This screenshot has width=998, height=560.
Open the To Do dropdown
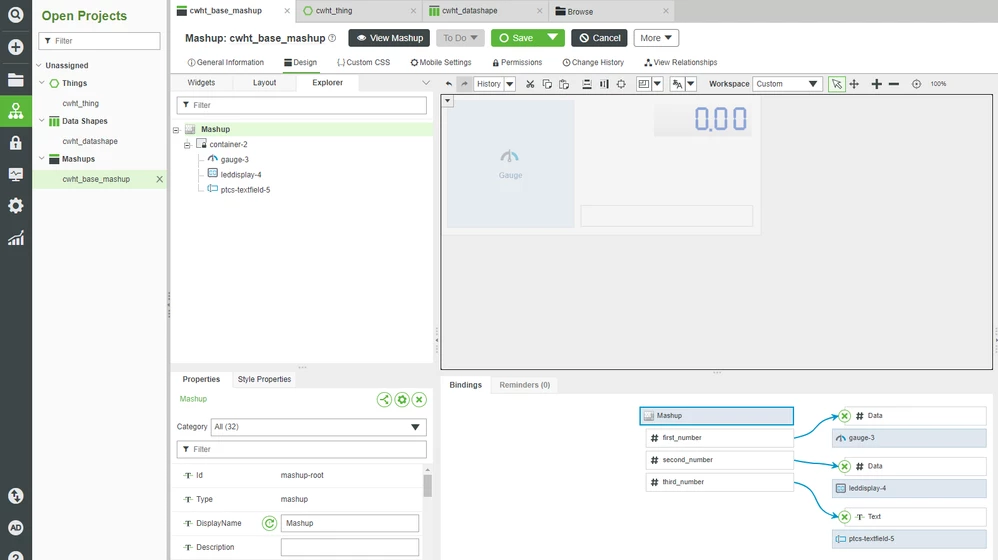coord(460,38)
